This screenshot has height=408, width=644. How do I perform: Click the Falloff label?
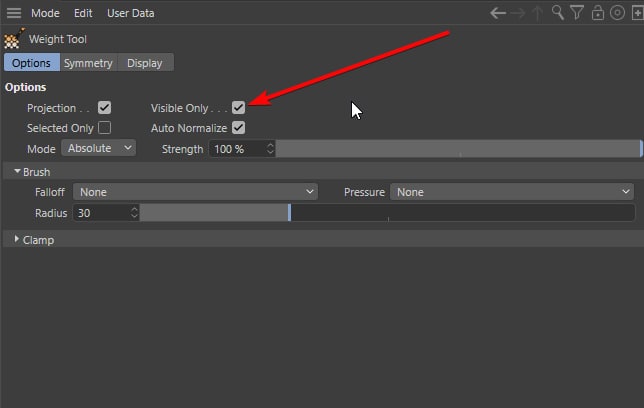click(50, 192)
